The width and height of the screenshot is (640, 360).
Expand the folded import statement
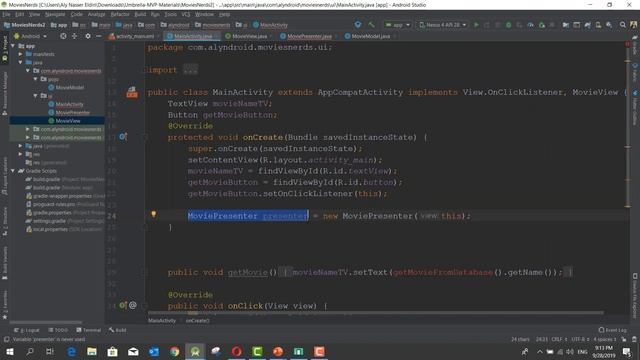pyautogui.click(x=190, y=70)
